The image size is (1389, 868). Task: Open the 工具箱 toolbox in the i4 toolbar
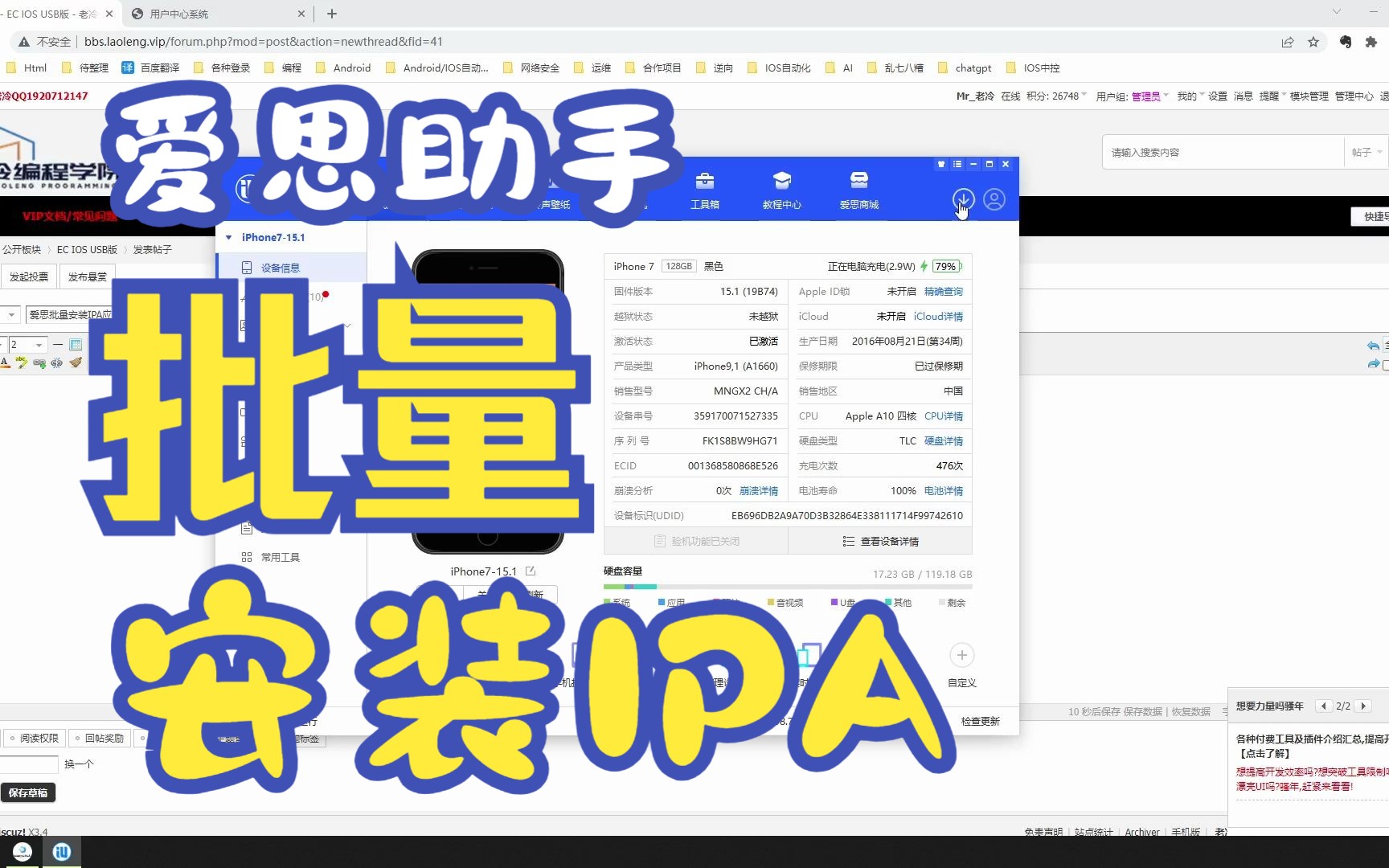pos(704,190)
